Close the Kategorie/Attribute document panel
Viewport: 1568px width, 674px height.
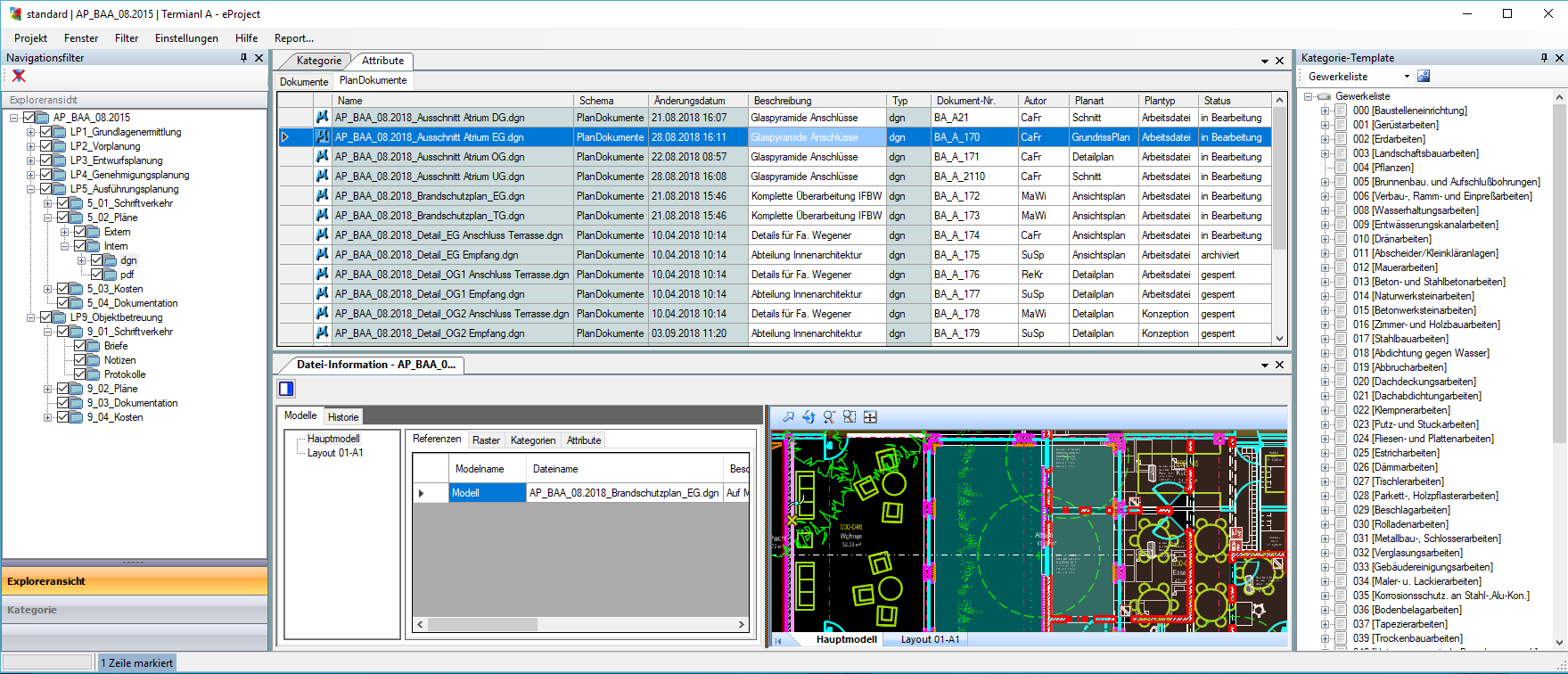pyautogui.click(x=1280, y=61)
